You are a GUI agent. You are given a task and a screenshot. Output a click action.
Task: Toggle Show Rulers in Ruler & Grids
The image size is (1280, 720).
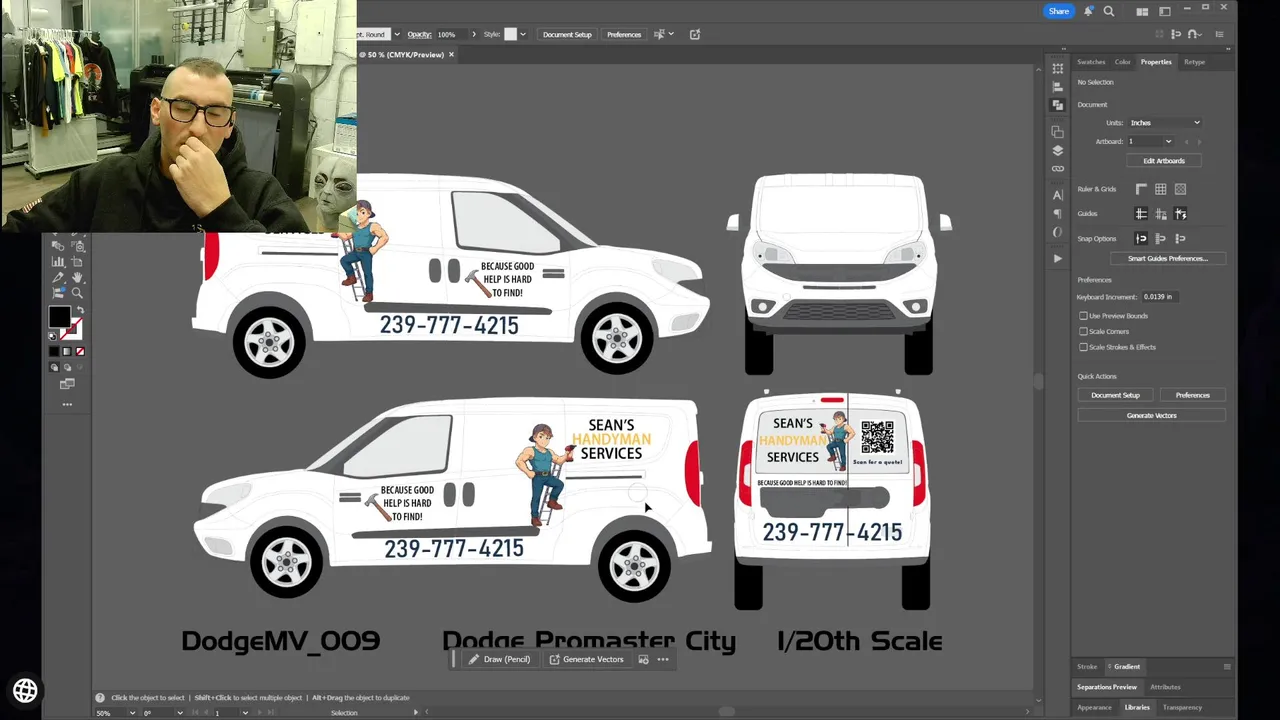(1141, 189)
